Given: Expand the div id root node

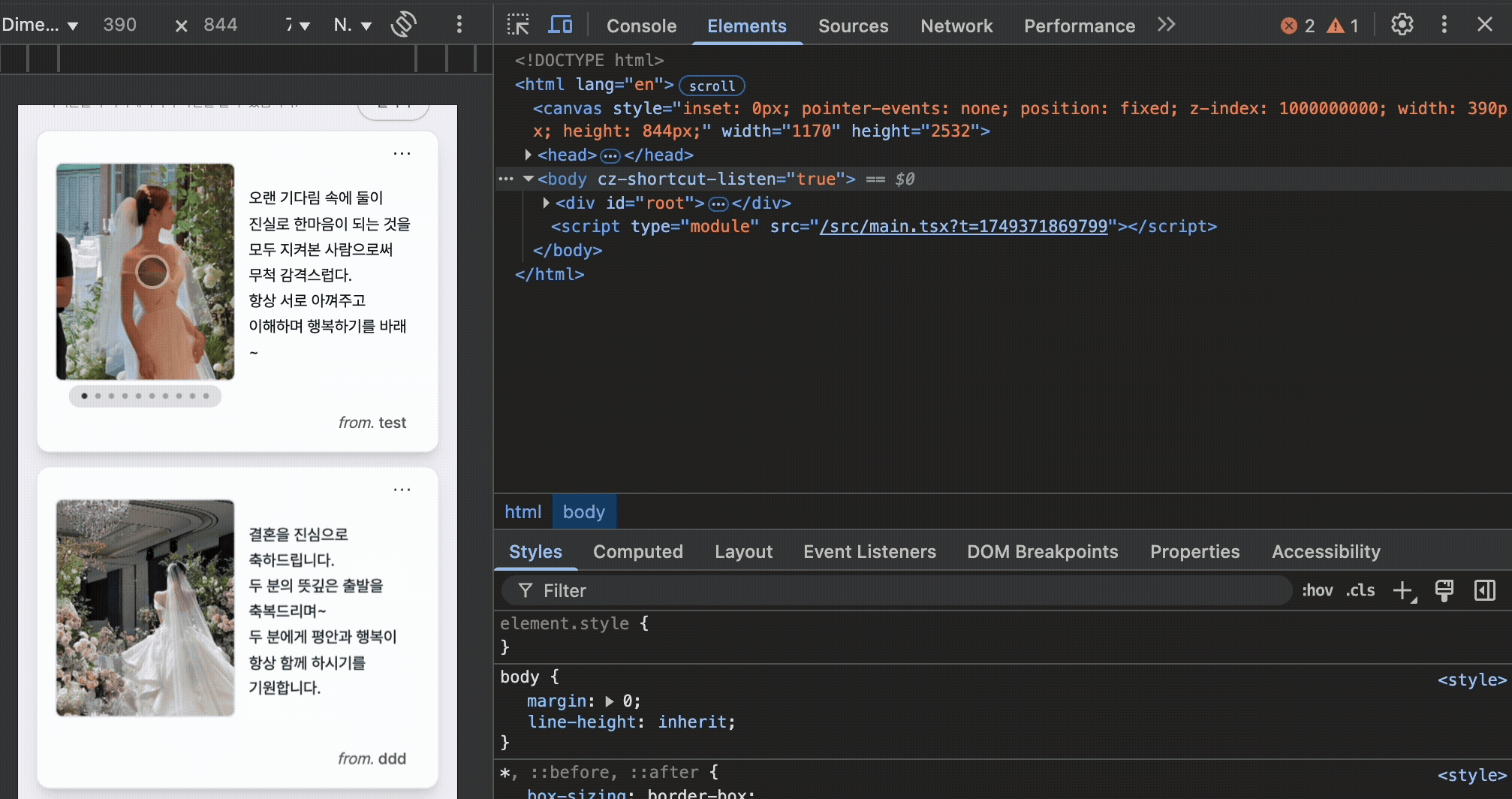Looking at the screenshot, I should [547, 203].
